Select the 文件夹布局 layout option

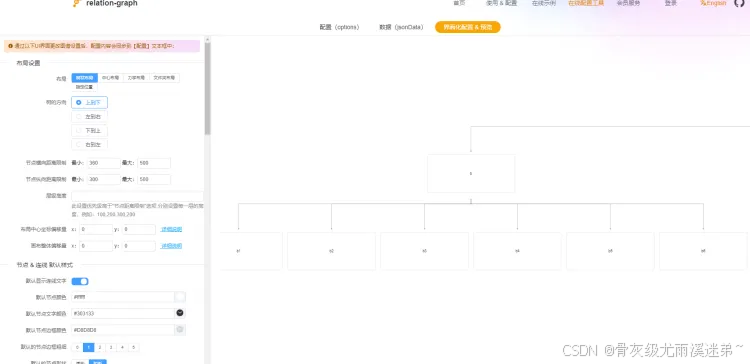(x=164, y=77)
